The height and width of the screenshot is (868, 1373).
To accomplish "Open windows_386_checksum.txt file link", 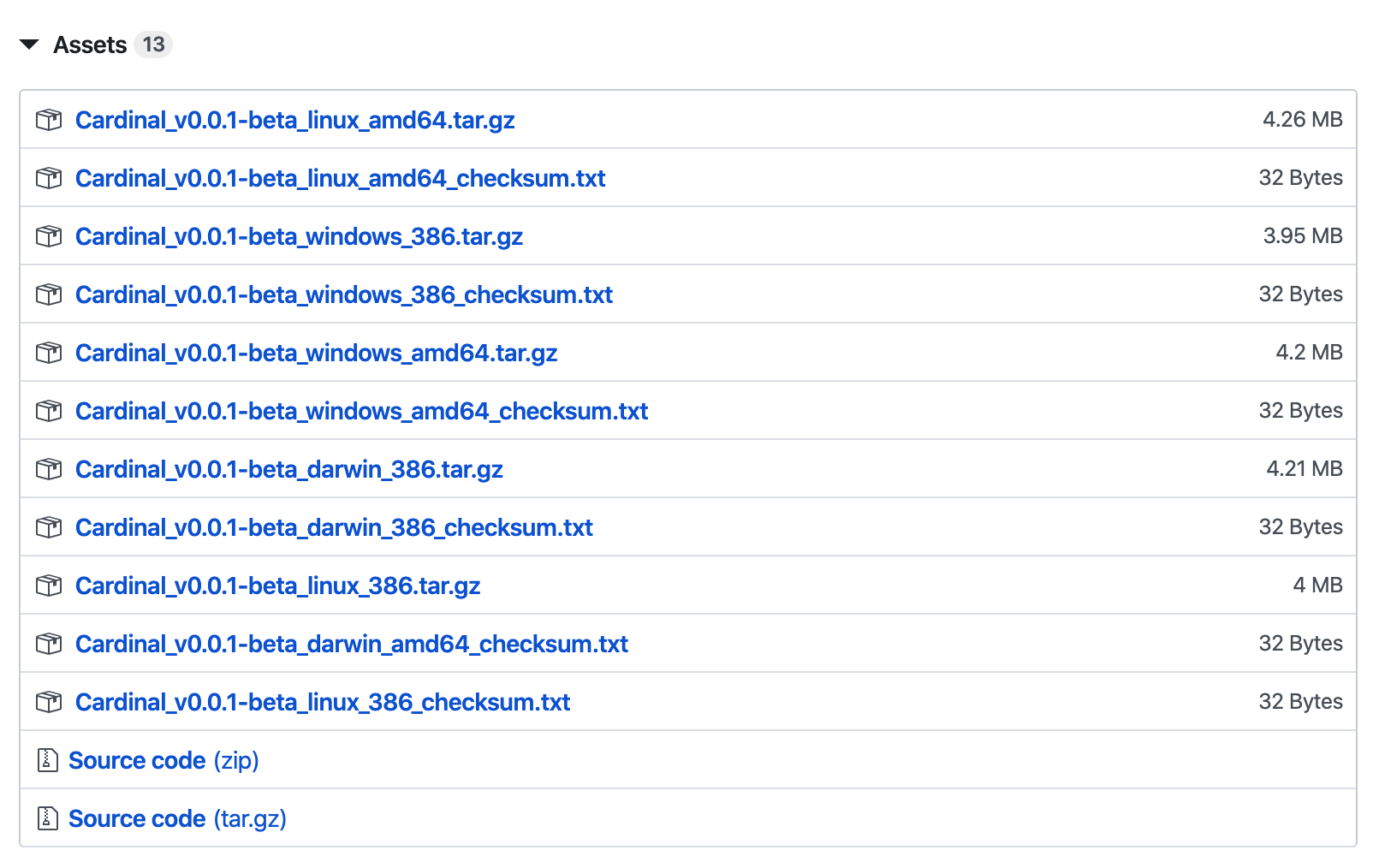I will pyautogui.click(x=343, y=294).
